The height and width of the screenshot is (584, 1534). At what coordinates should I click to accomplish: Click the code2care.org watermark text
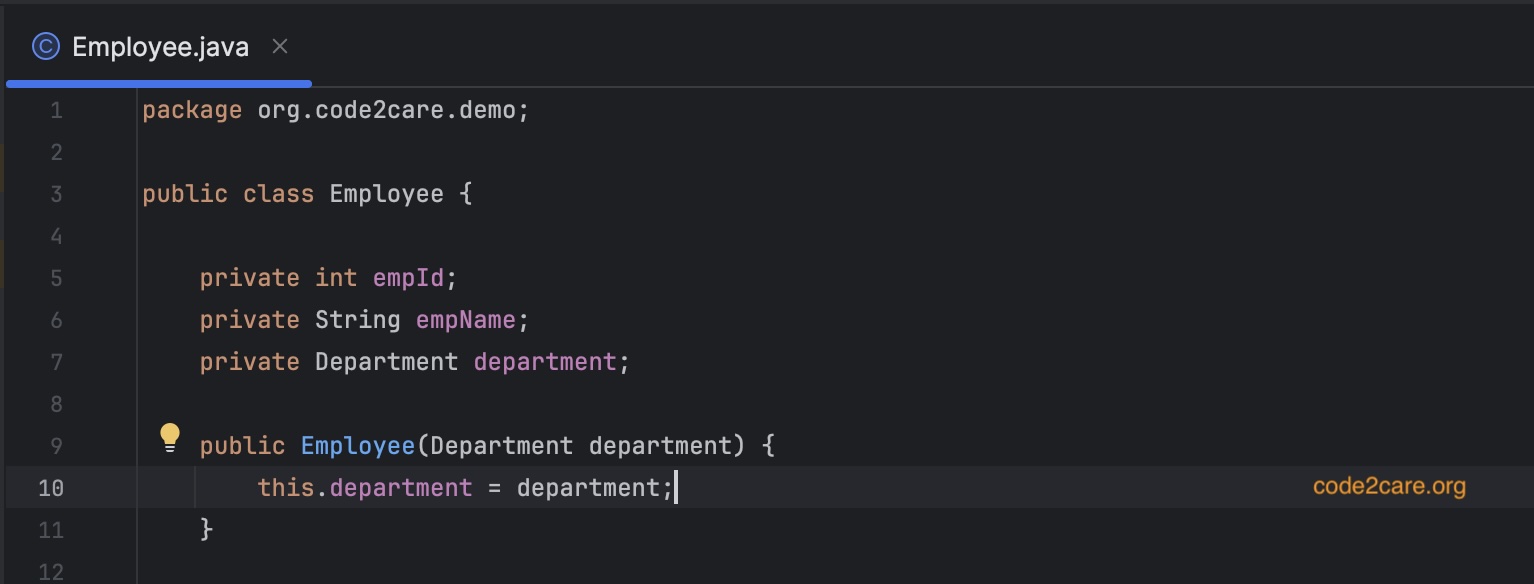(1389, 487)
